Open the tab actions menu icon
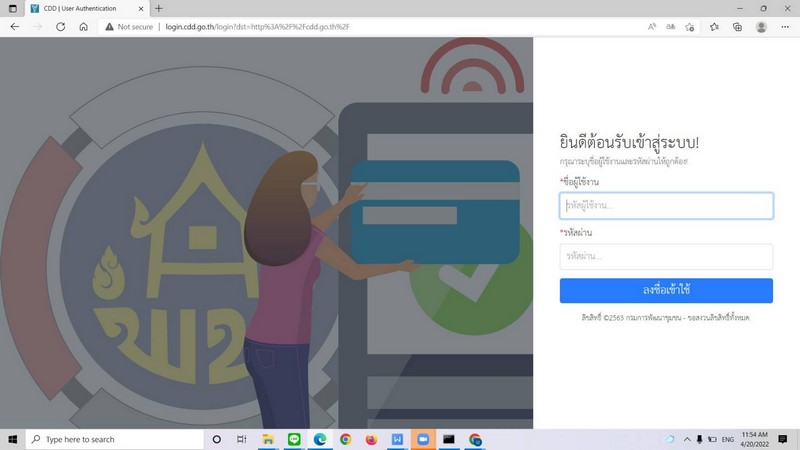This screenshot has height=450, width=800. coord(13,8)
